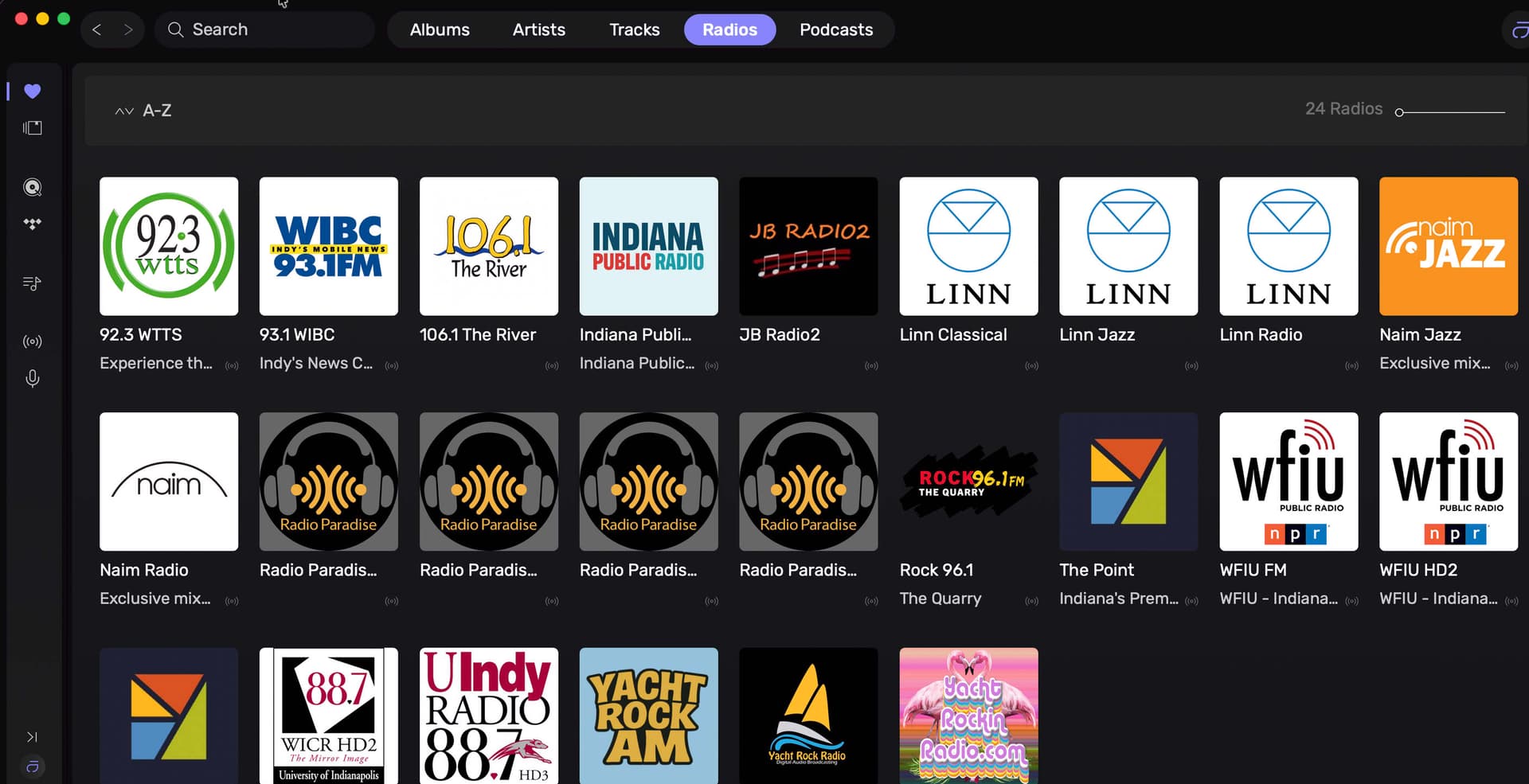The image size is (1529, 784).
Task: Click the forward navigation arrow
Action: pos(128,30)
